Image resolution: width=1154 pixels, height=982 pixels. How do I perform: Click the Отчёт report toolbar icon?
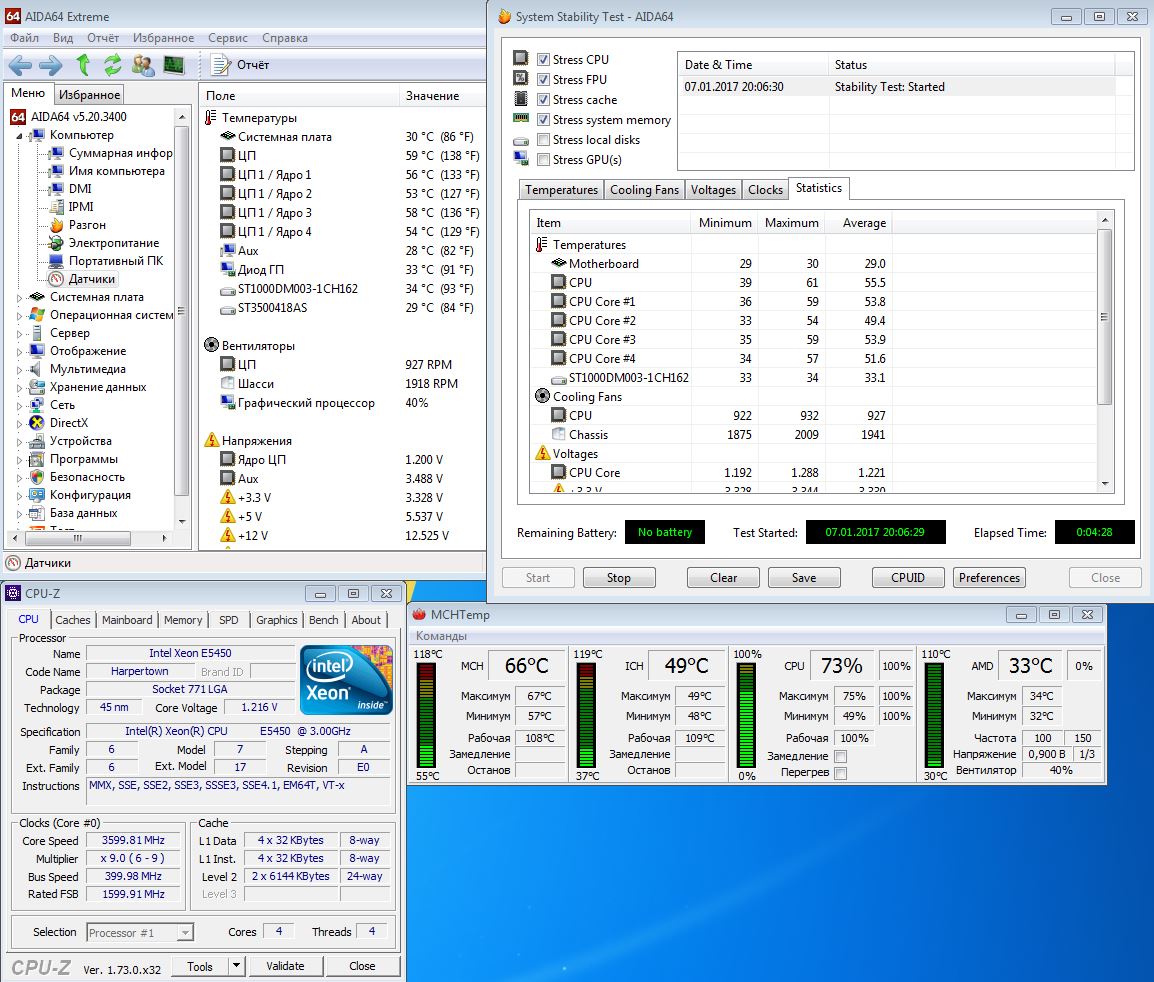point(222,66)
